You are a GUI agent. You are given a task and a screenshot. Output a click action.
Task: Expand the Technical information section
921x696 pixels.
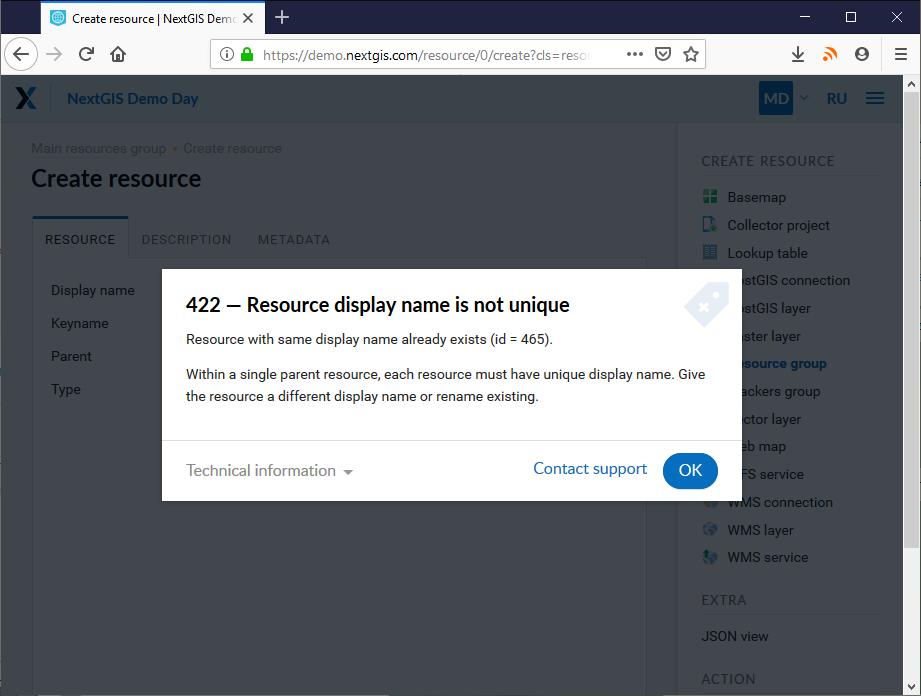[270, 470]
